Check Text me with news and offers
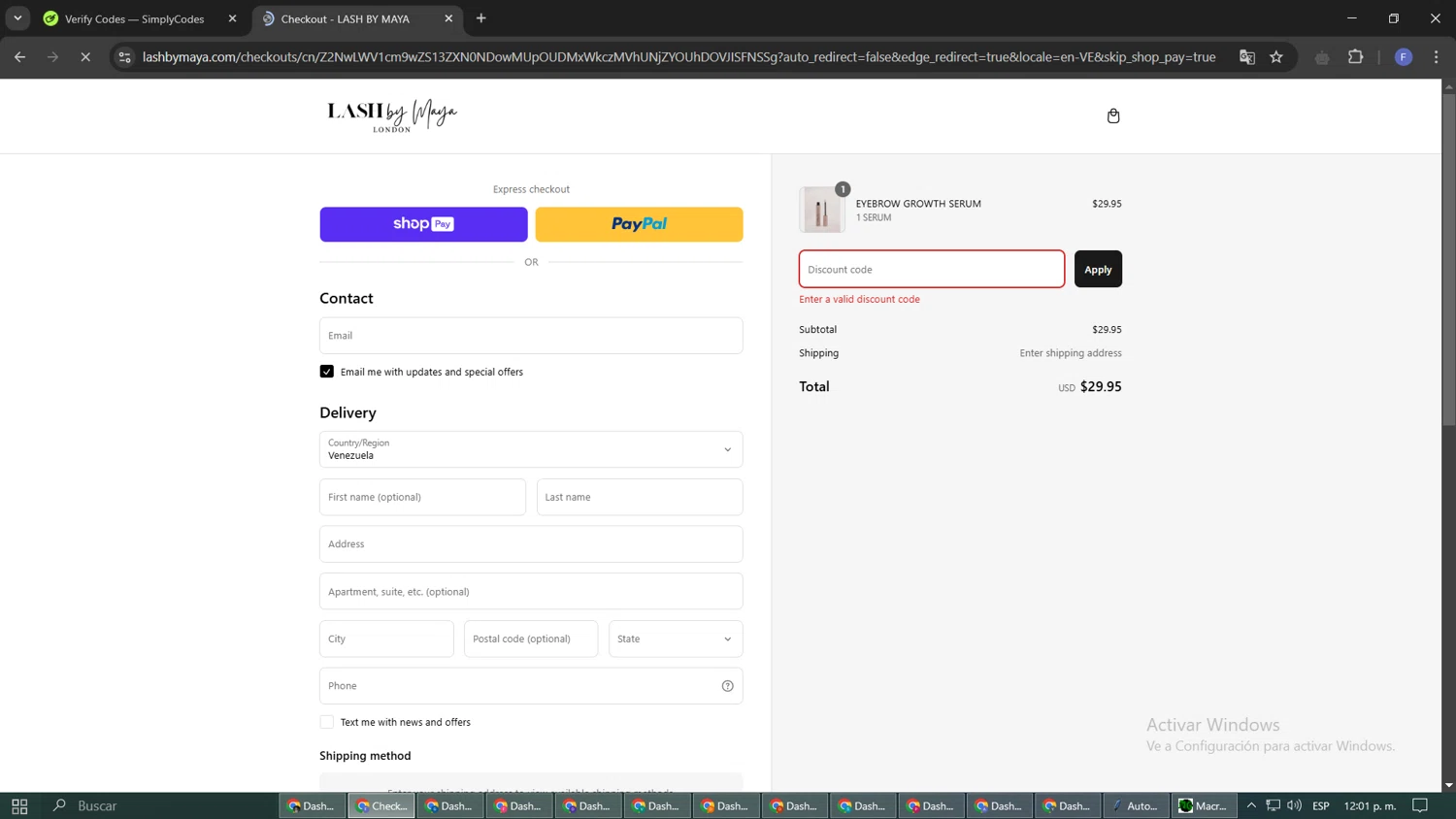Image resolution: width=1456 pixels, height=819 pixels. tap(327, 722)
